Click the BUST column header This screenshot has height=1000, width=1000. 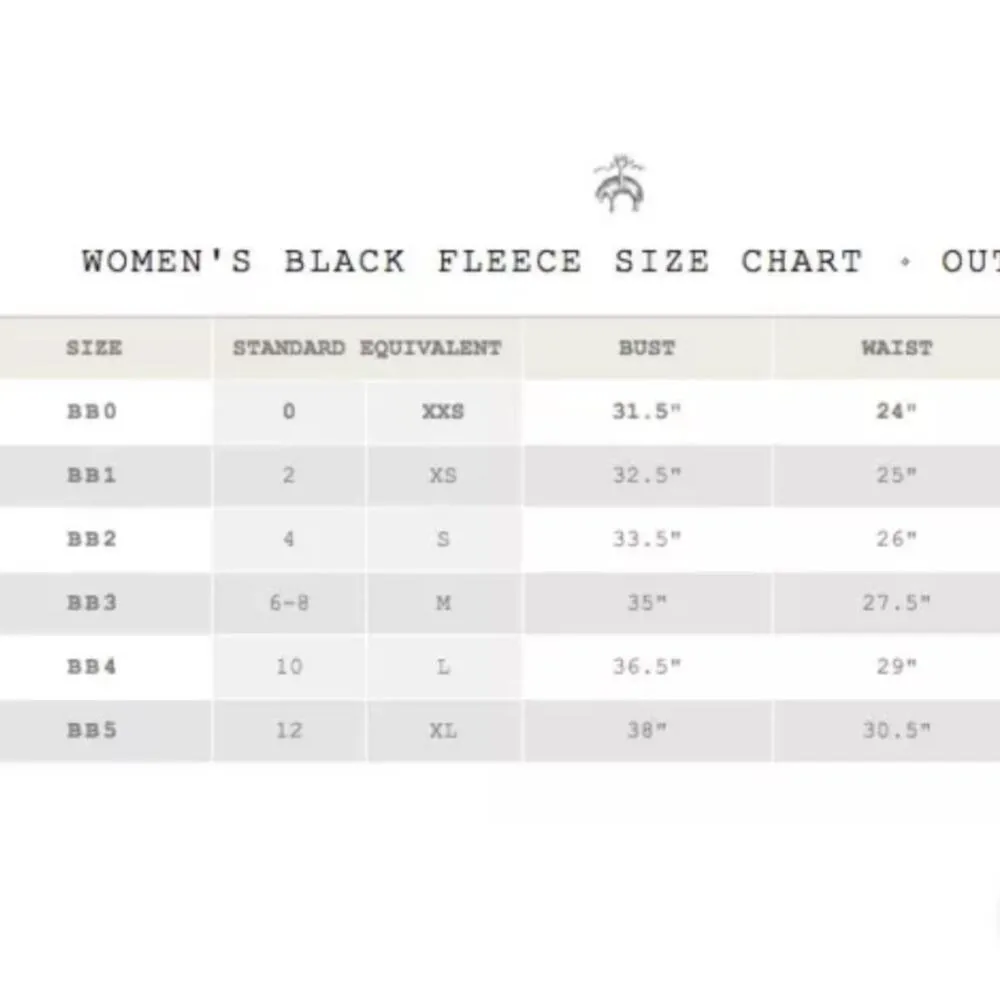click(x=647, y=348)
